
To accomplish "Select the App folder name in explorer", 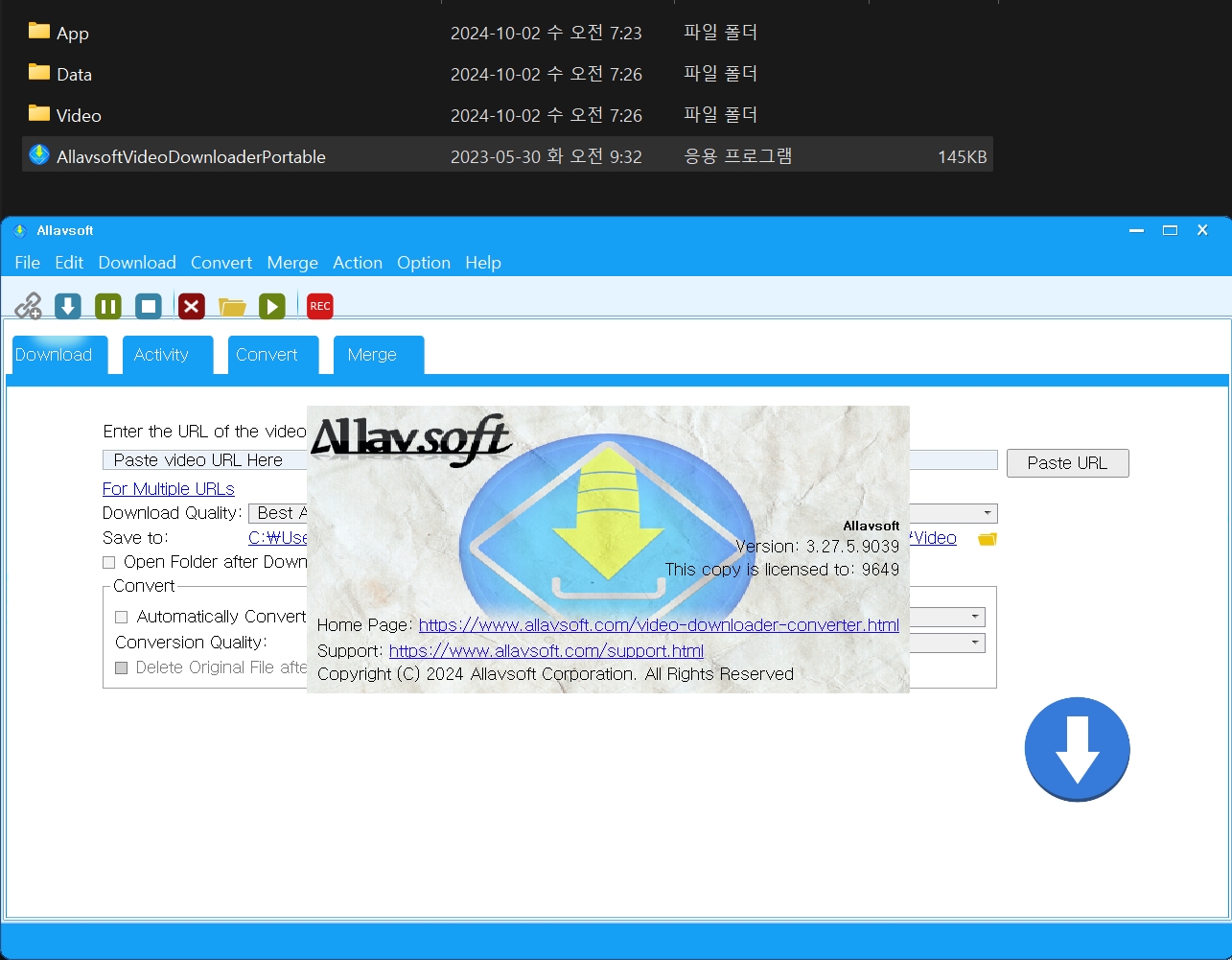I will (x=73, y=34).
